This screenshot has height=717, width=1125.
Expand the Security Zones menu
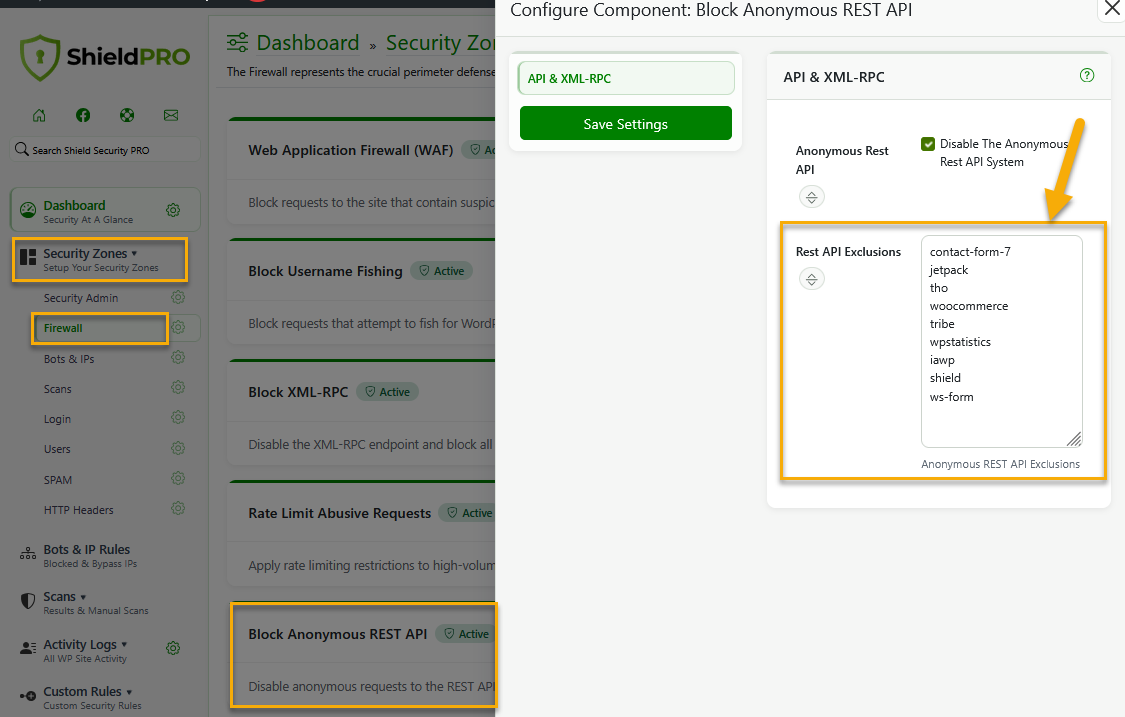[100, 260]
